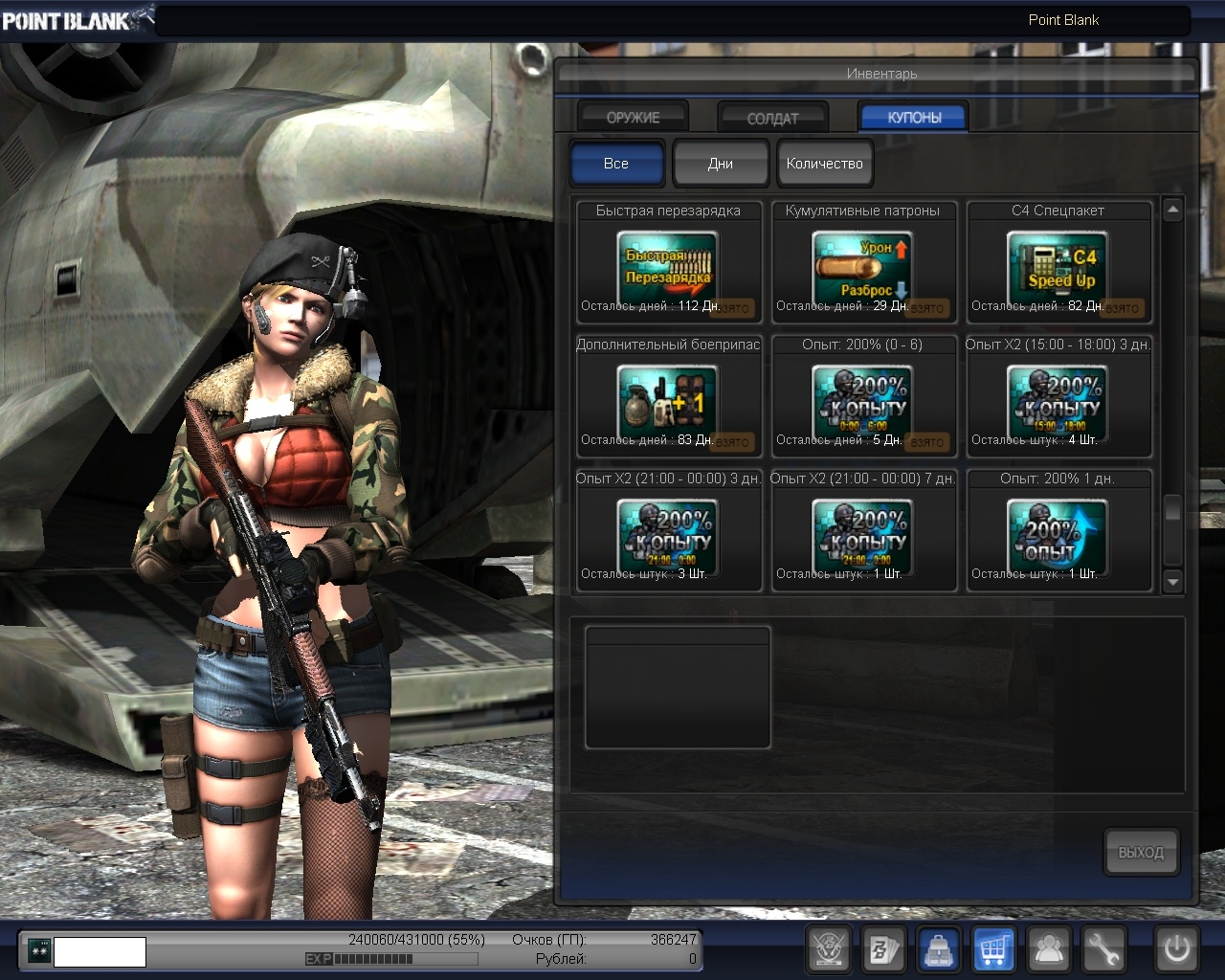
Task: Switch to the Солдат tab
Action: point(772,119)
